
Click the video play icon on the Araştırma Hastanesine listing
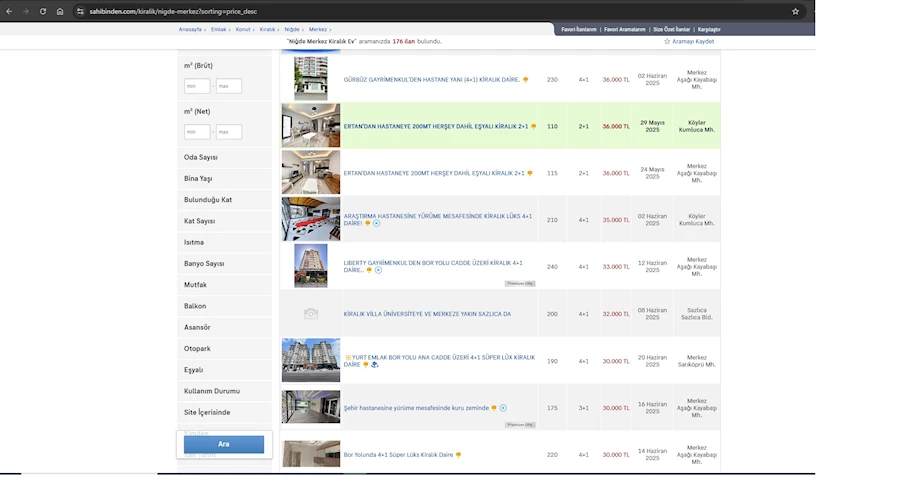point(377,224)
